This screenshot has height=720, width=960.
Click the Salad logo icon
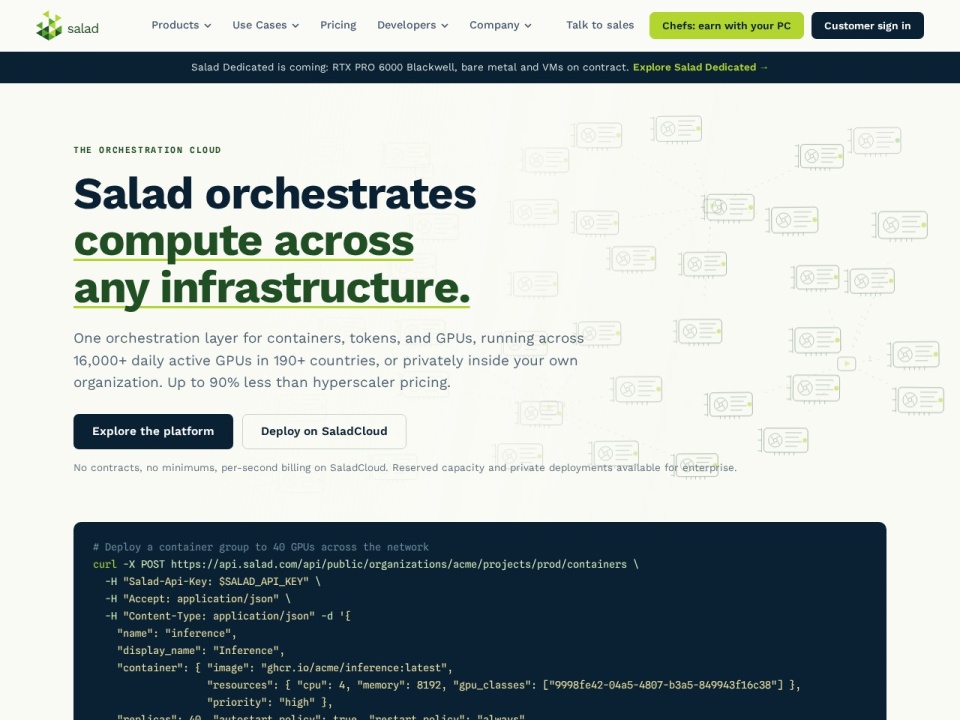tap(49, 26)
